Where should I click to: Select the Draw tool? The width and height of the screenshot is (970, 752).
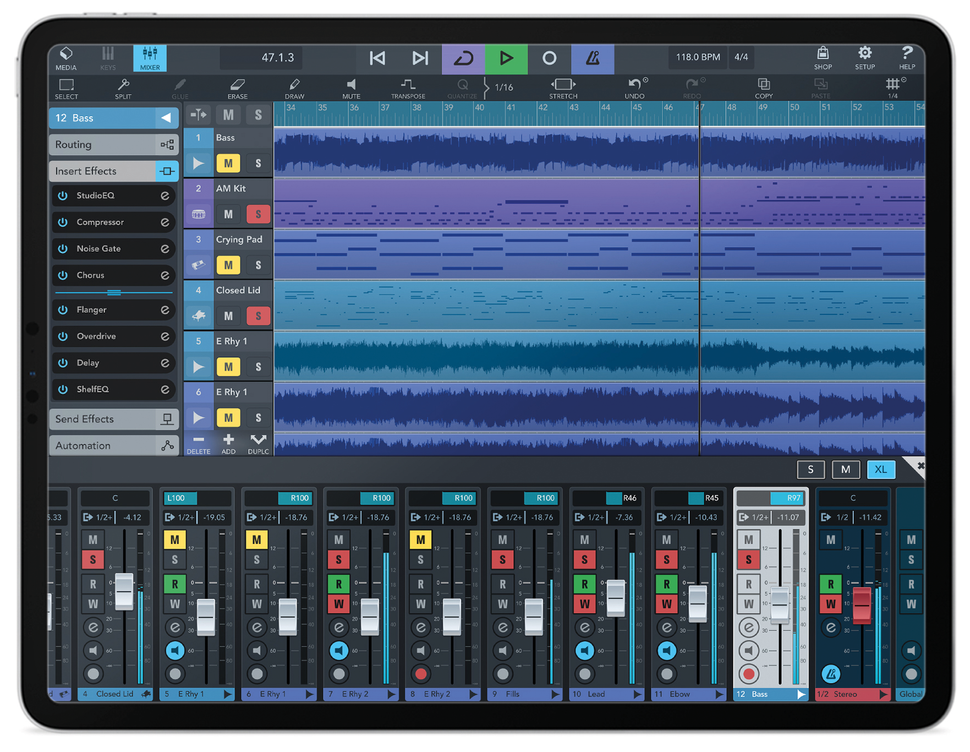pos(294,88)
